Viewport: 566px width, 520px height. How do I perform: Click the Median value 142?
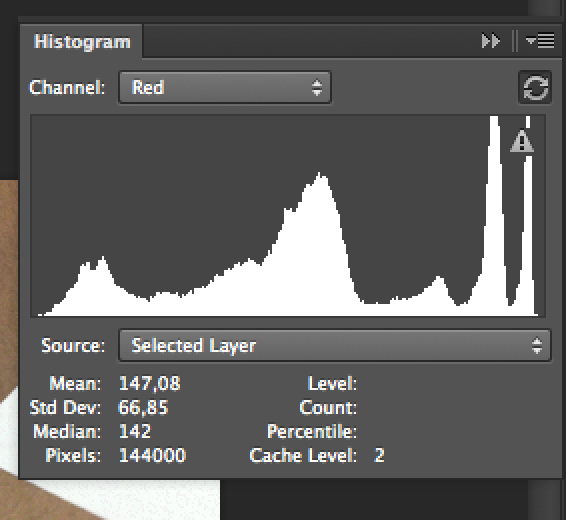(135, 431)
